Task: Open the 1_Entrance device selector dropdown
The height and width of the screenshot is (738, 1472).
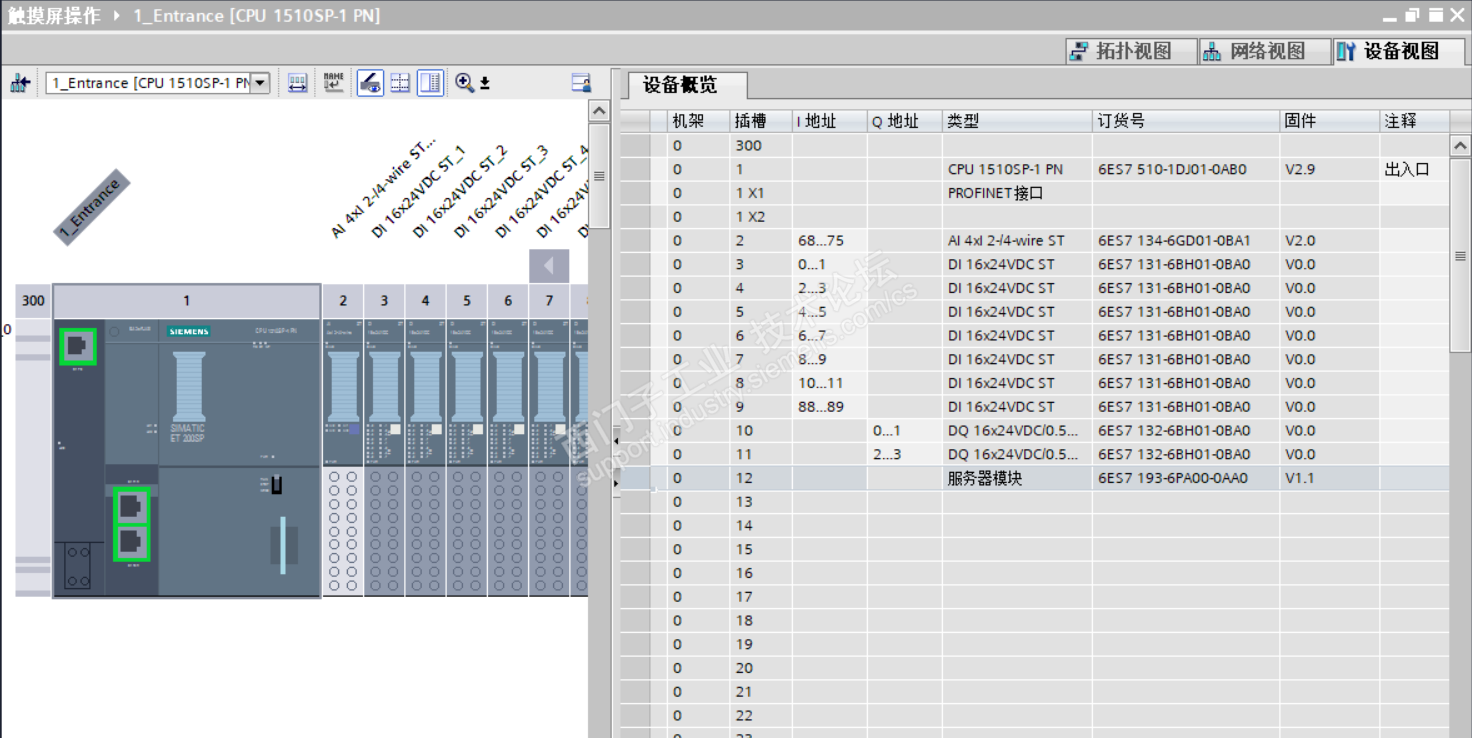Action: tap(260, 83)
